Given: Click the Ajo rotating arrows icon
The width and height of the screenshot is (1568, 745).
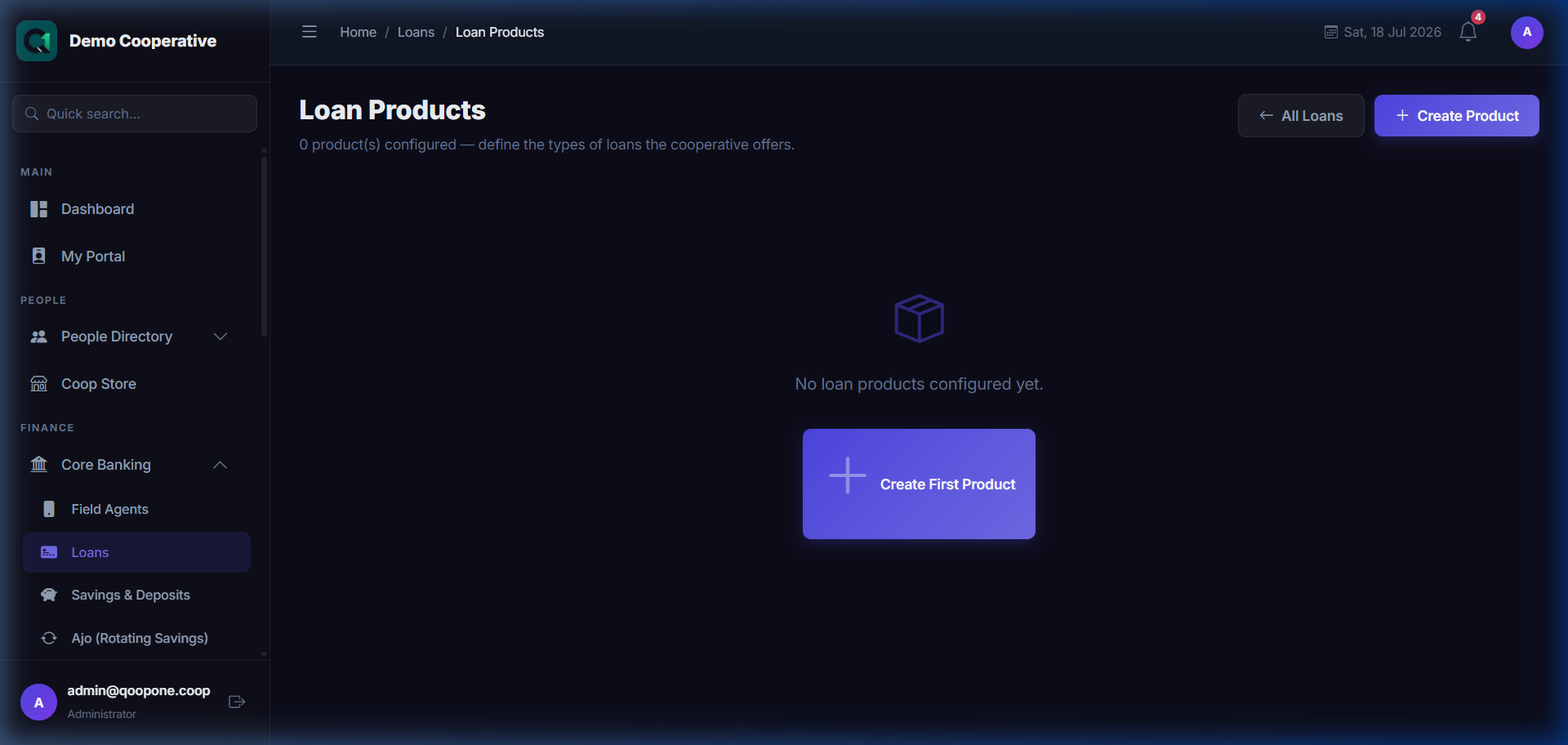Looking at the screenshot, I should click(x=49, y=638).
